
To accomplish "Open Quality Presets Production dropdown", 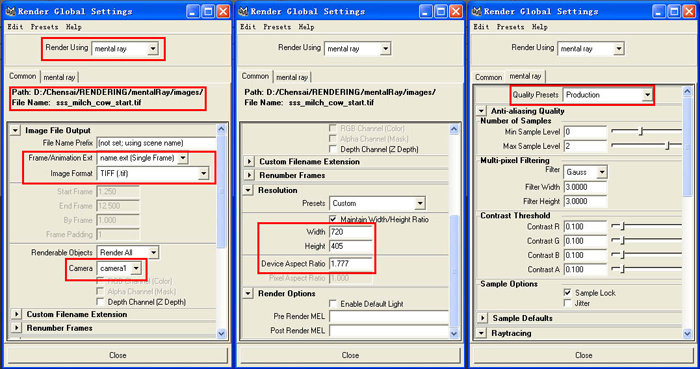I will tap(608, 95).
